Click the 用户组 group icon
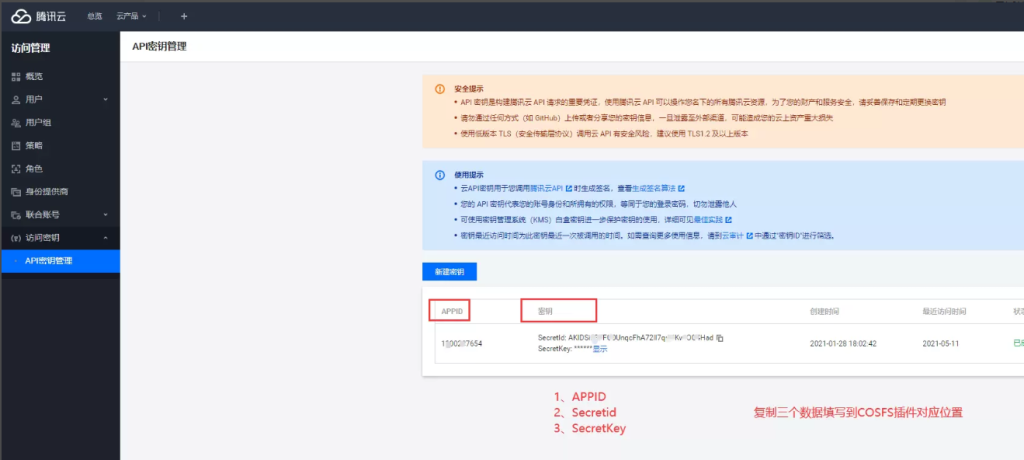 pos(16,123)
